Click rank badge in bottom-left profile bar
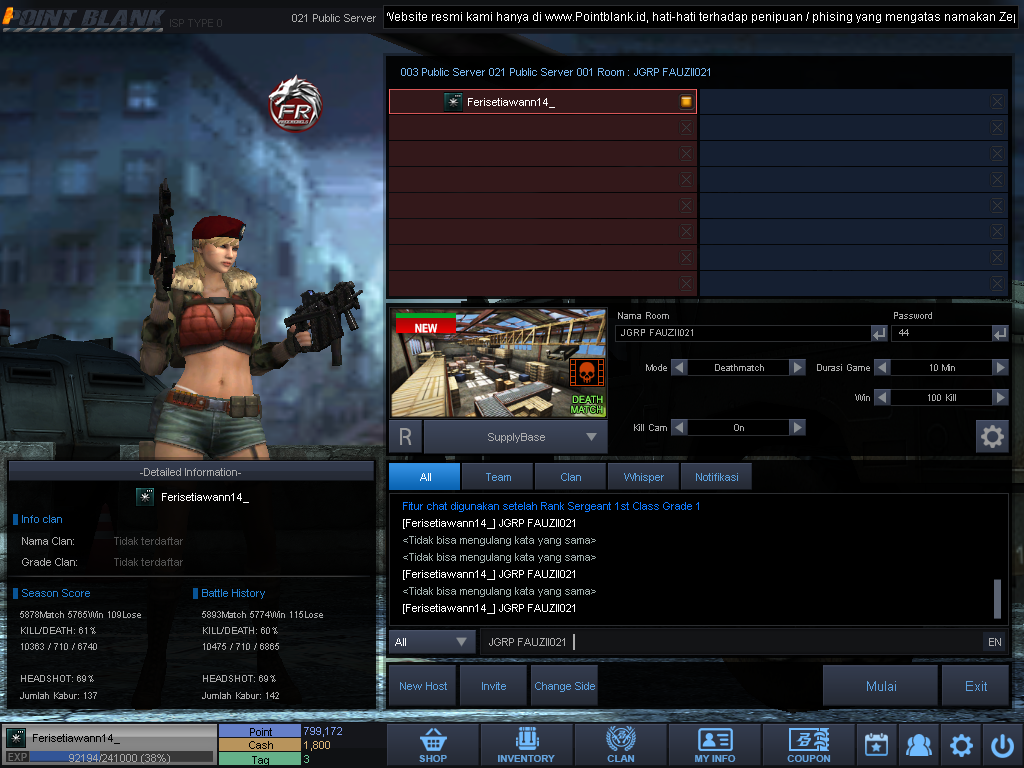Screen dimensions: 1024x768 pos(16,738)
